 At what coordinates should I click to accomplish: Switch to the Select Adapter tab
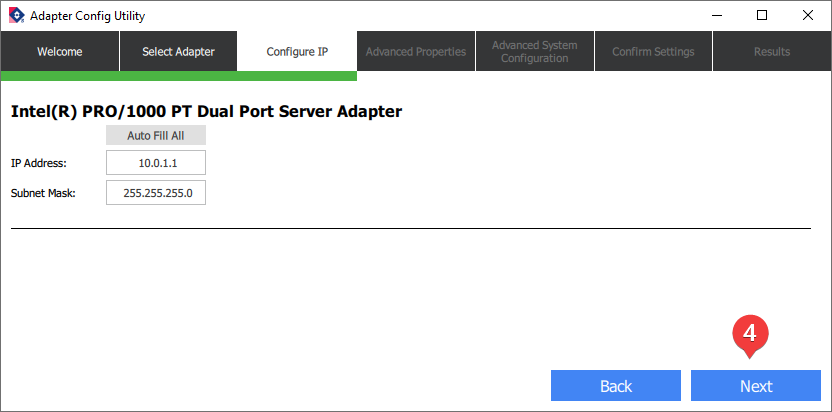tap(178, 52)
